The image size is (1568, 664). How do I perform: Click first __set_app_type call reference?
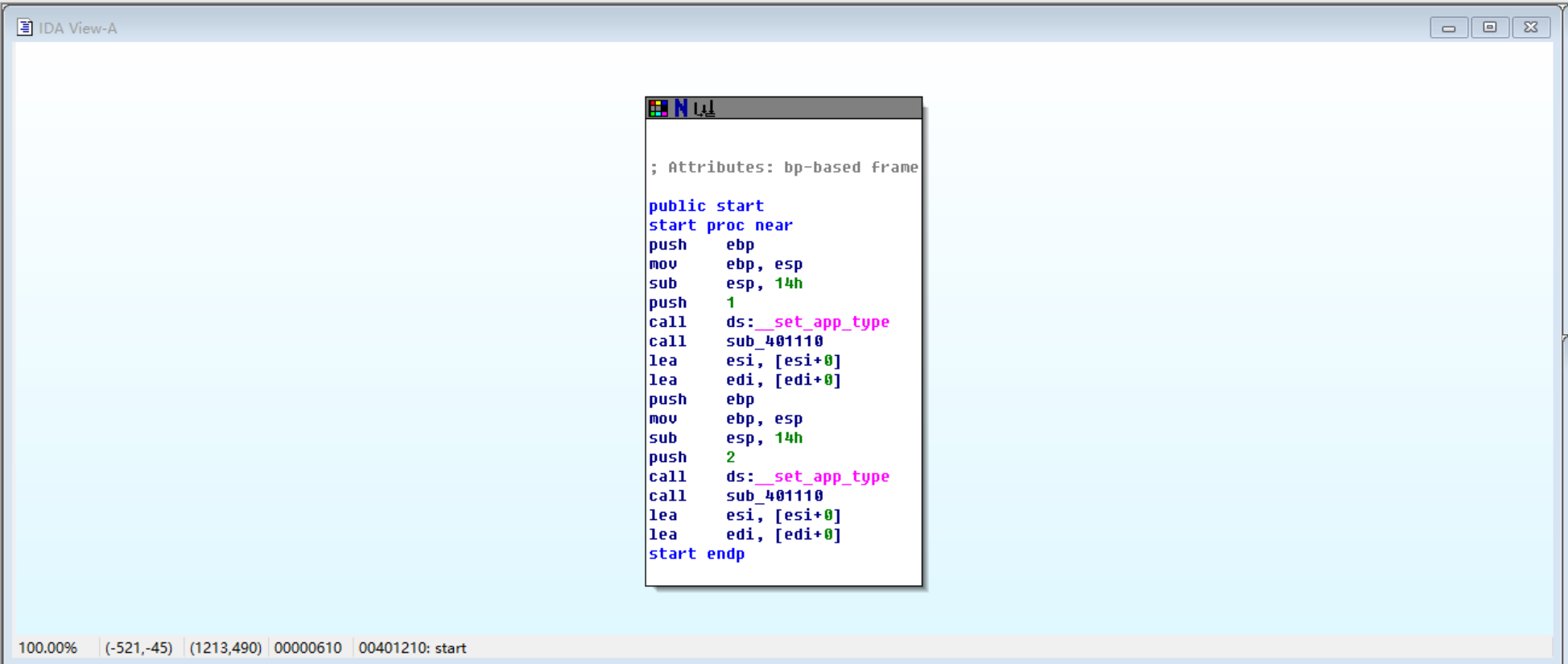[822, 322]
